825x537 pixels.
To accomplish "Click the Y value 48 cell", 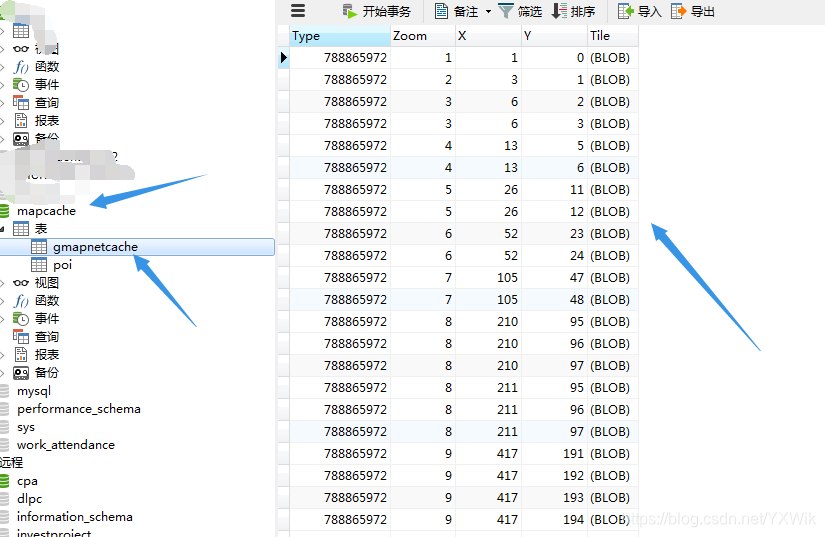I will [x=555, y=299].
